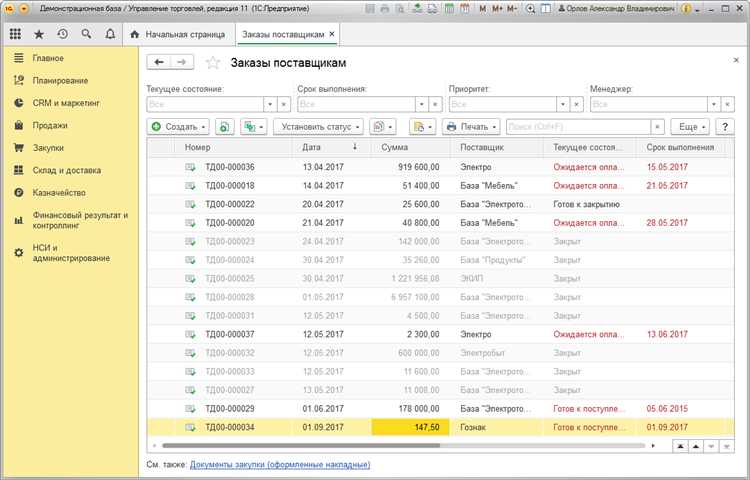Screen dimensions: 750x480
Task: Click the Favorites star icon in top panel
Action: [39, 34]
